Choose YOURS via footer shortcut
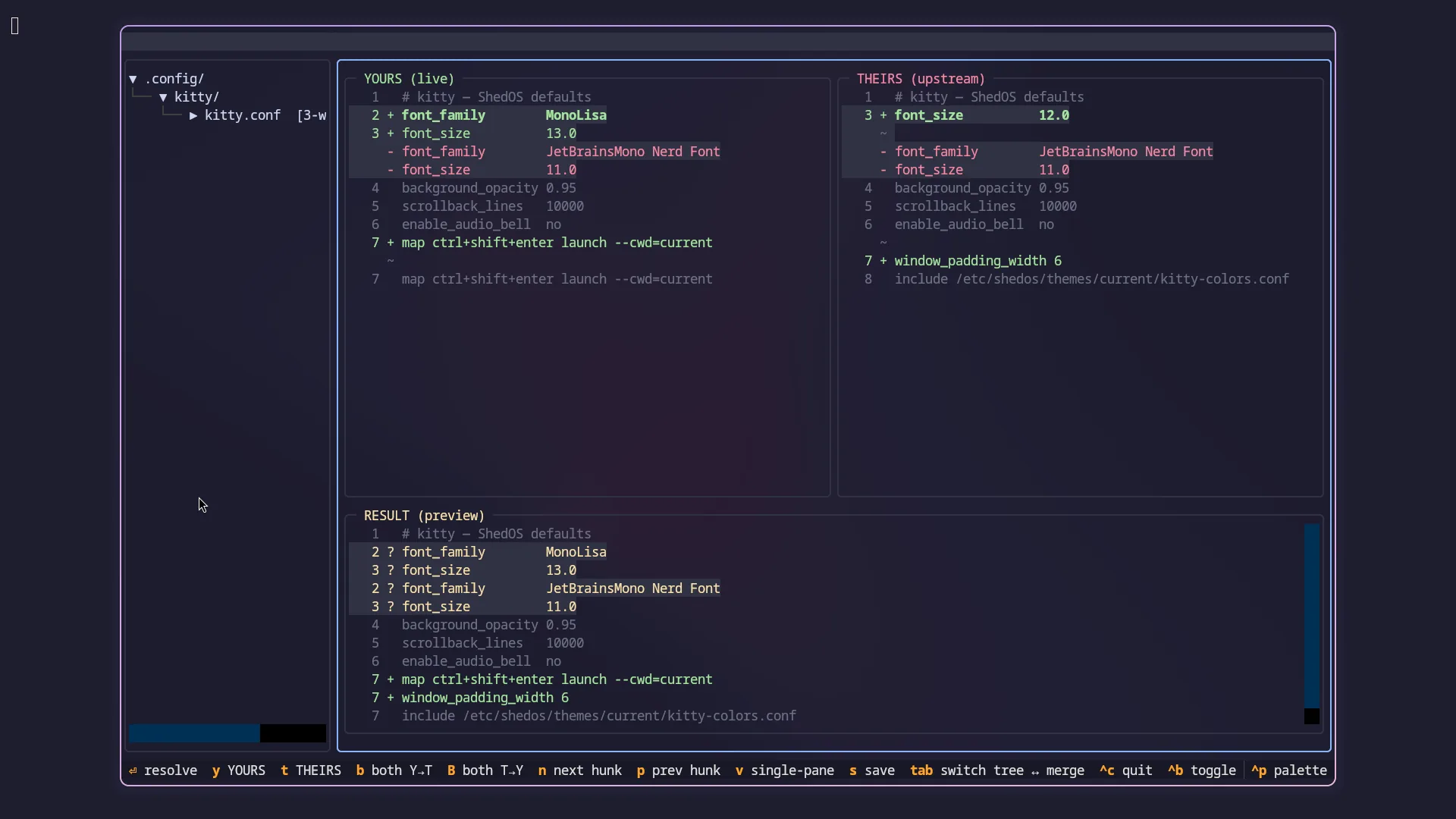This screenshot has height=819, width=1456. pyautogui.click(x=239, y=770)
